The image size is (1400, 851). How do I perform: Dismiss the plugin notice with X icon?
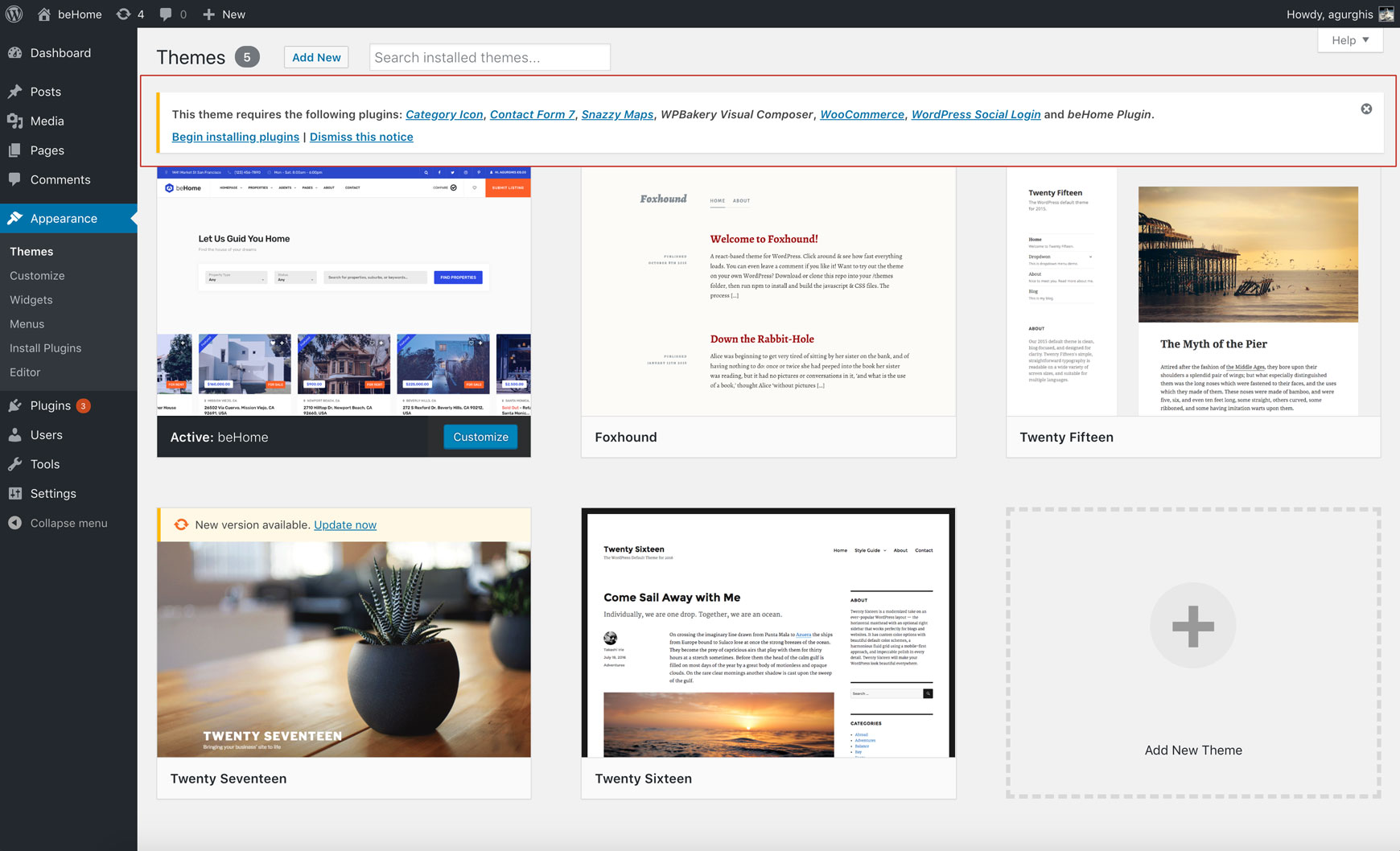coord(1366,109)
